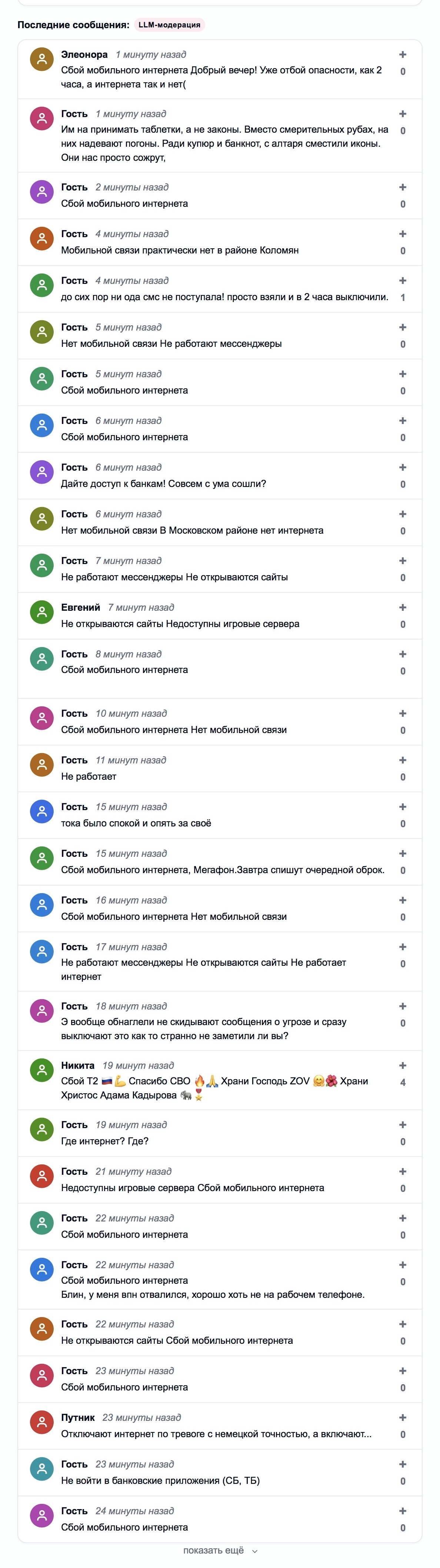Open Никита's username link
The width and height of the screenshot is (440, 1568).
pyautogui.click(x=78, y=1065)
